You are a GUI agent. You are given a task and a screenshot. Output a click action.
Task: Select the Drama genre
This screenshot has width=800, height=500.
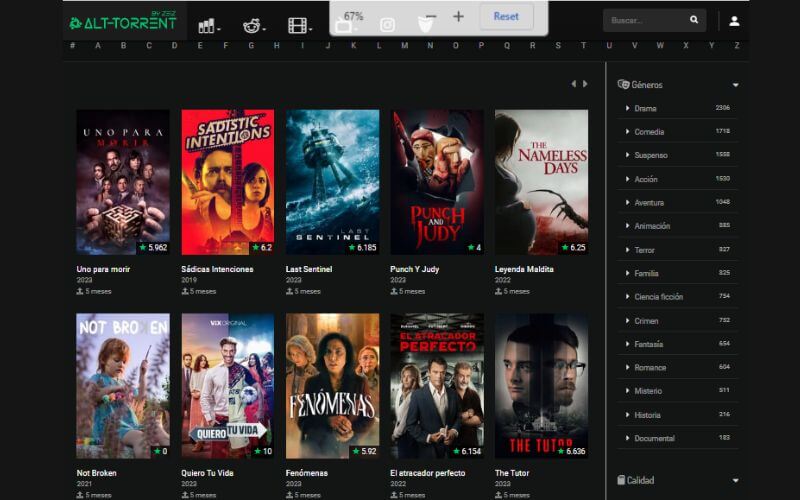tap(645, 108)
